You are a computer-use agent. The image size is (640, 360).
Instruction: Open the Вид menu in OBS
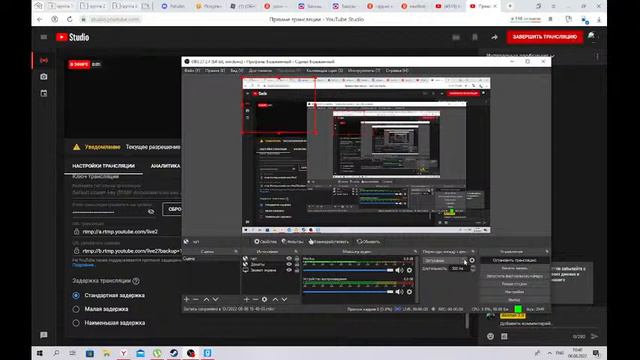(237, 71)
